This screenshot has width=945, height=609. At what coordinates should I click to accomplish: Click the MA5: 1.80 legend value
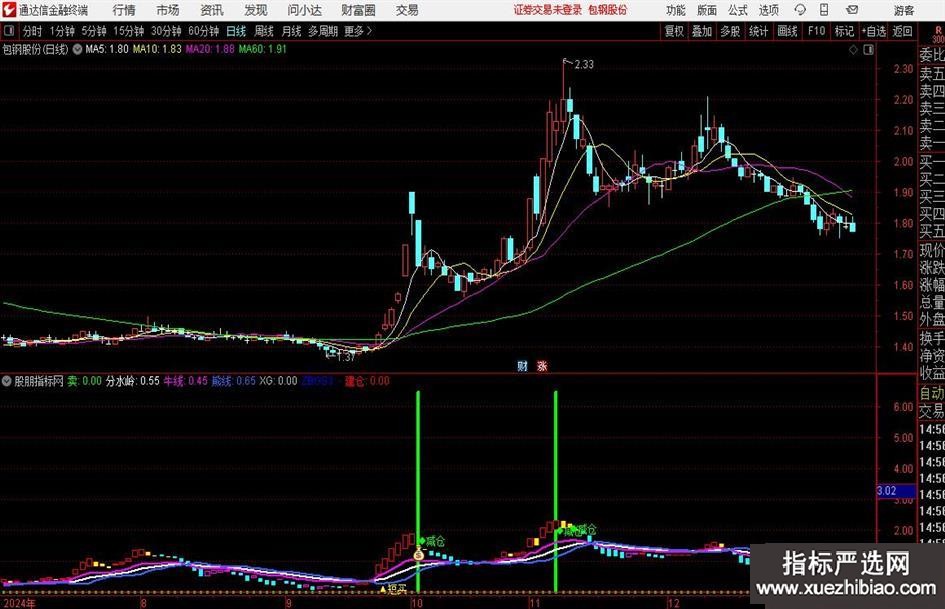tap(107, 49)
